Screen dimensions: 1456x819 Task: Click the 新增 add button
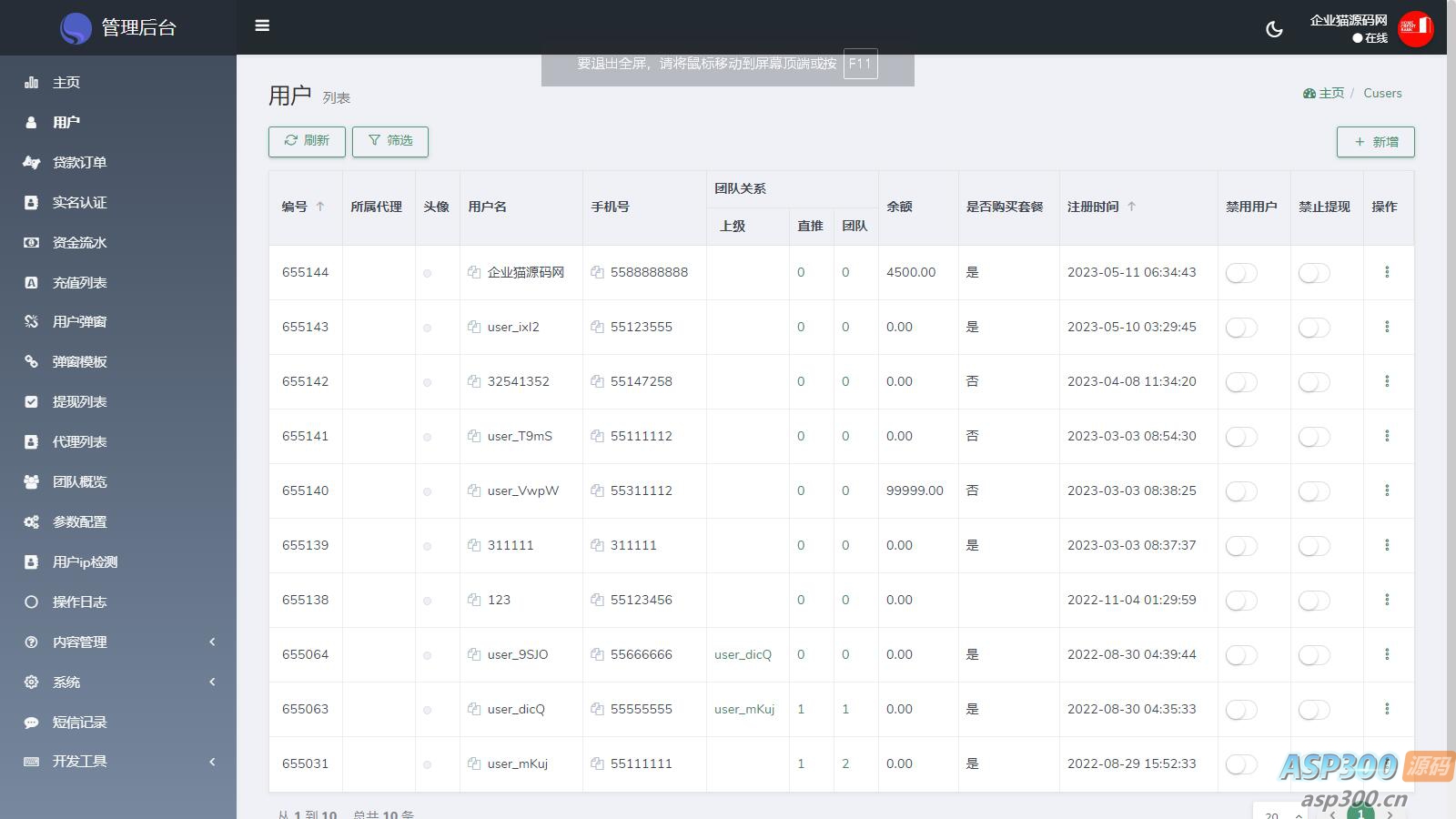1375,142
